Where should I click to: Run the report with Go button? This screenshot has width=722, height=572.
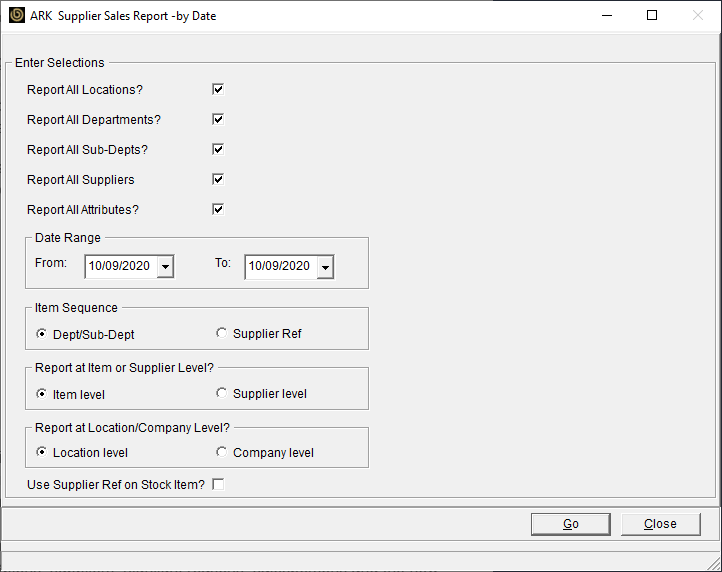(571, 524)
